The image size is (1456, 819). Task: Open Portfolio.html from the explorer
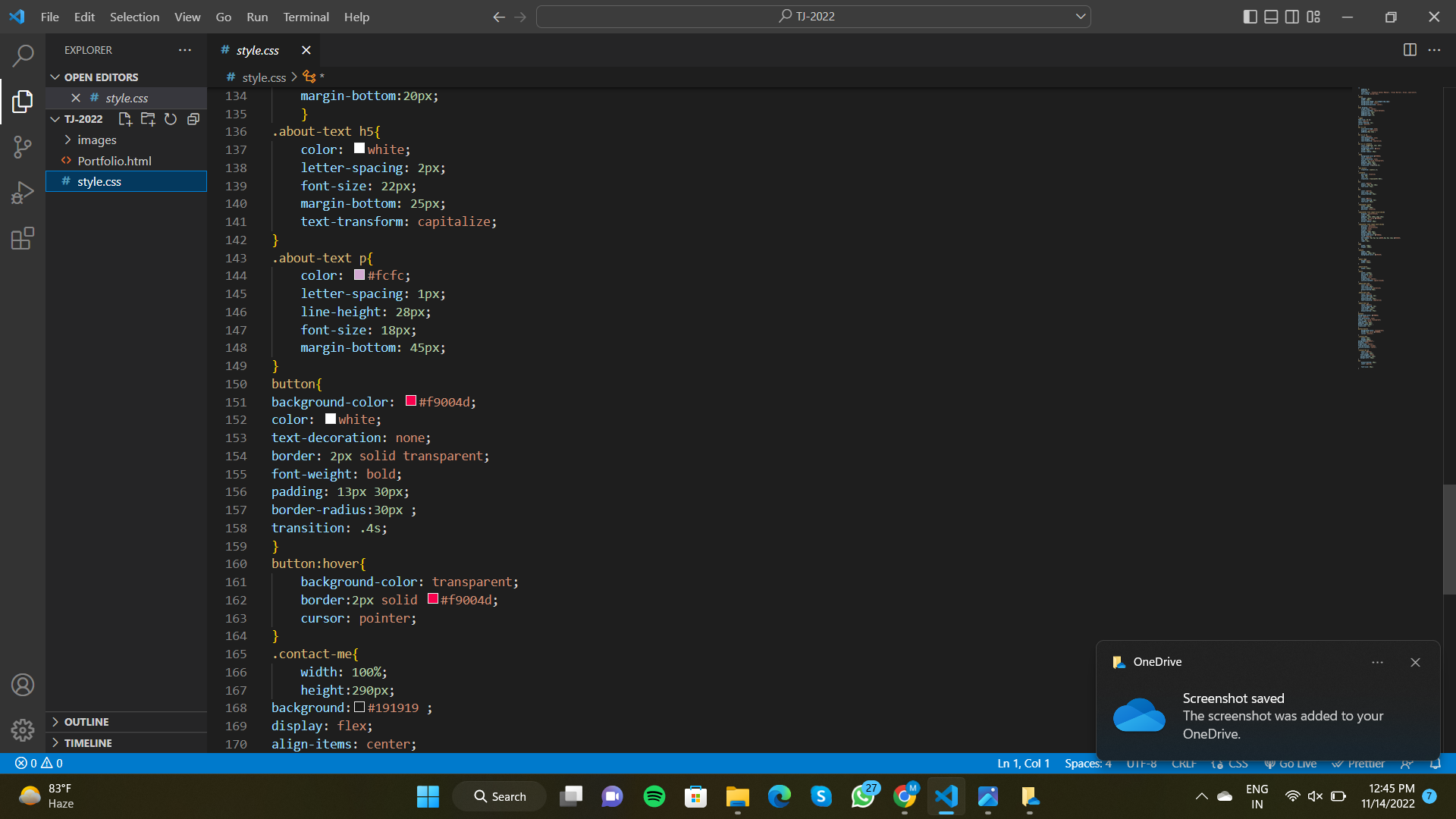(115, 161)
